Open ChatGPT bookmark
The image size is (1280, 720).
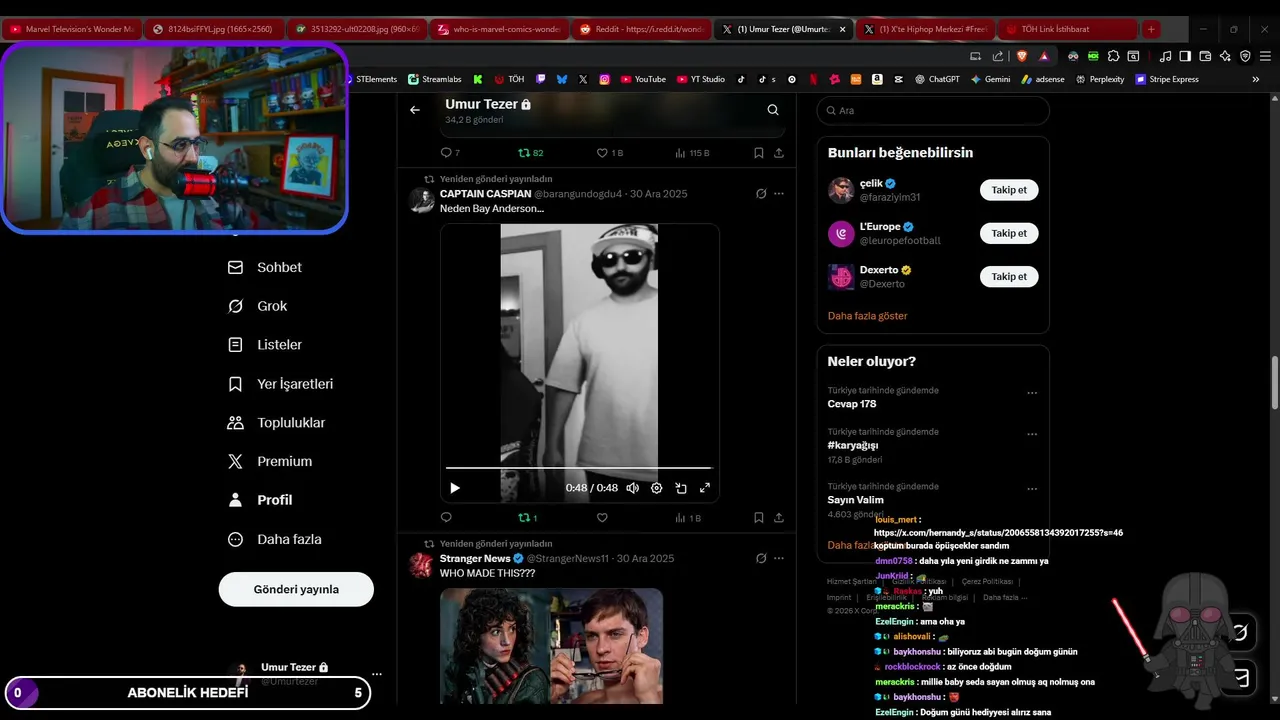coord(937,79)
